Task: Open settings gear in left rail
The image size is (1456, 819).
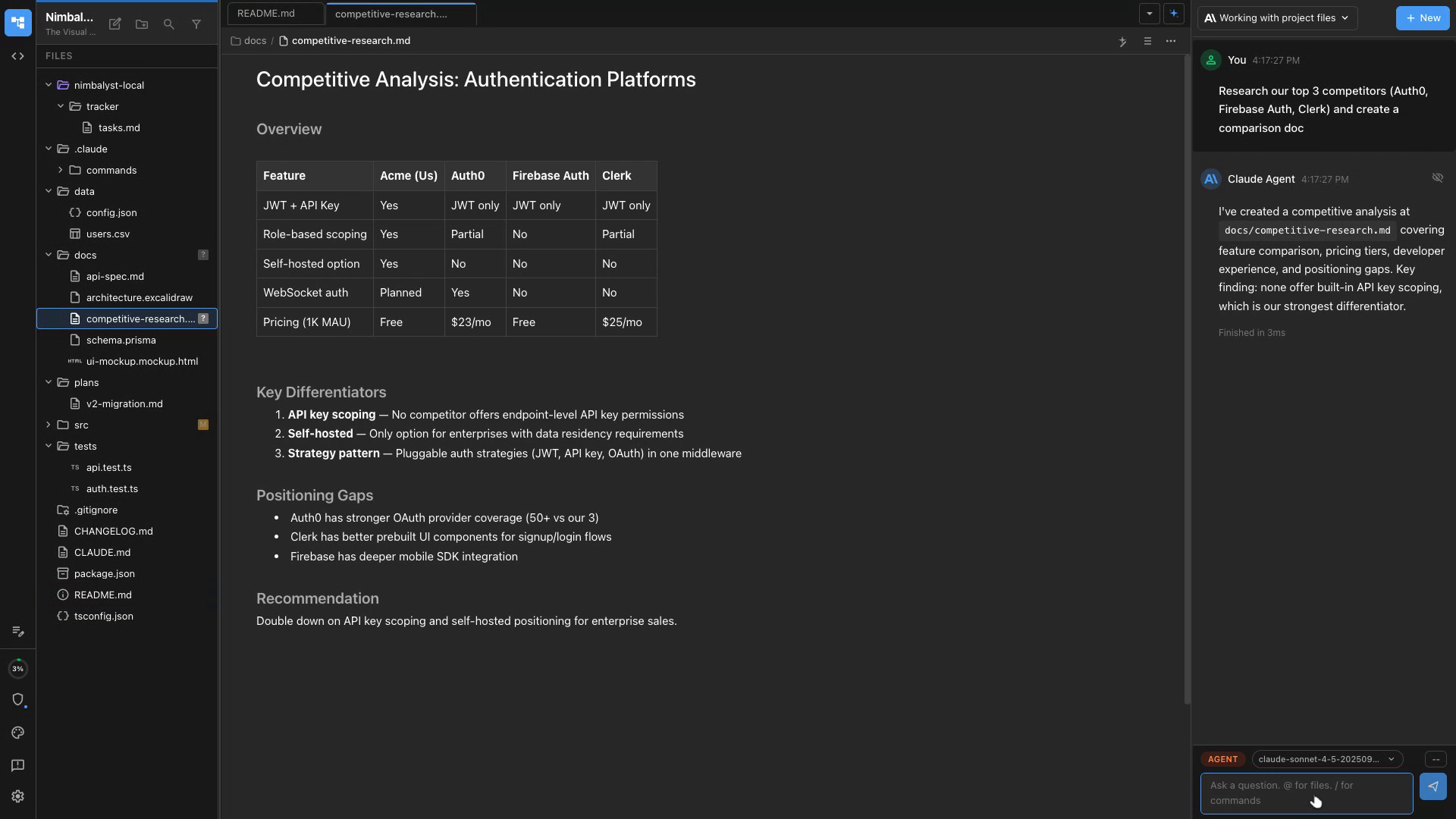Action: pos(18,796)
